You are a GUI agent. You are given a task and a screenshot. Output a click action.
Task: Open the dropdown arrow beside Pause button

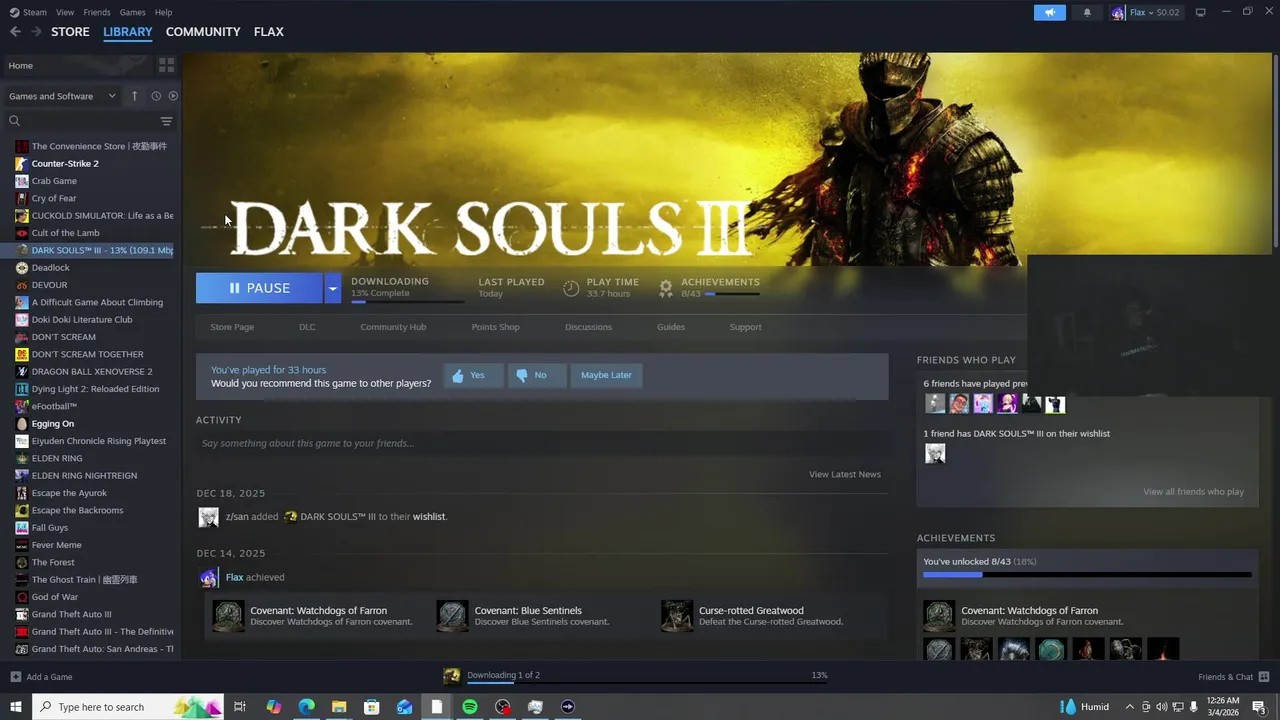click(x=332, y=288)
